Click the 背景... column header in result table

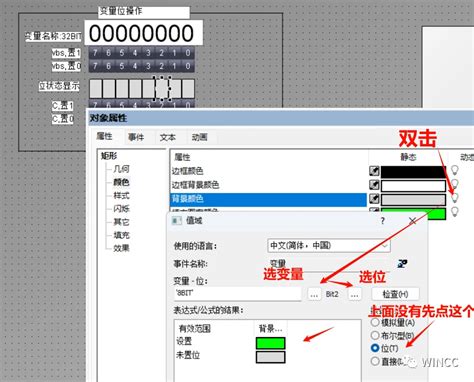point(271,329)
